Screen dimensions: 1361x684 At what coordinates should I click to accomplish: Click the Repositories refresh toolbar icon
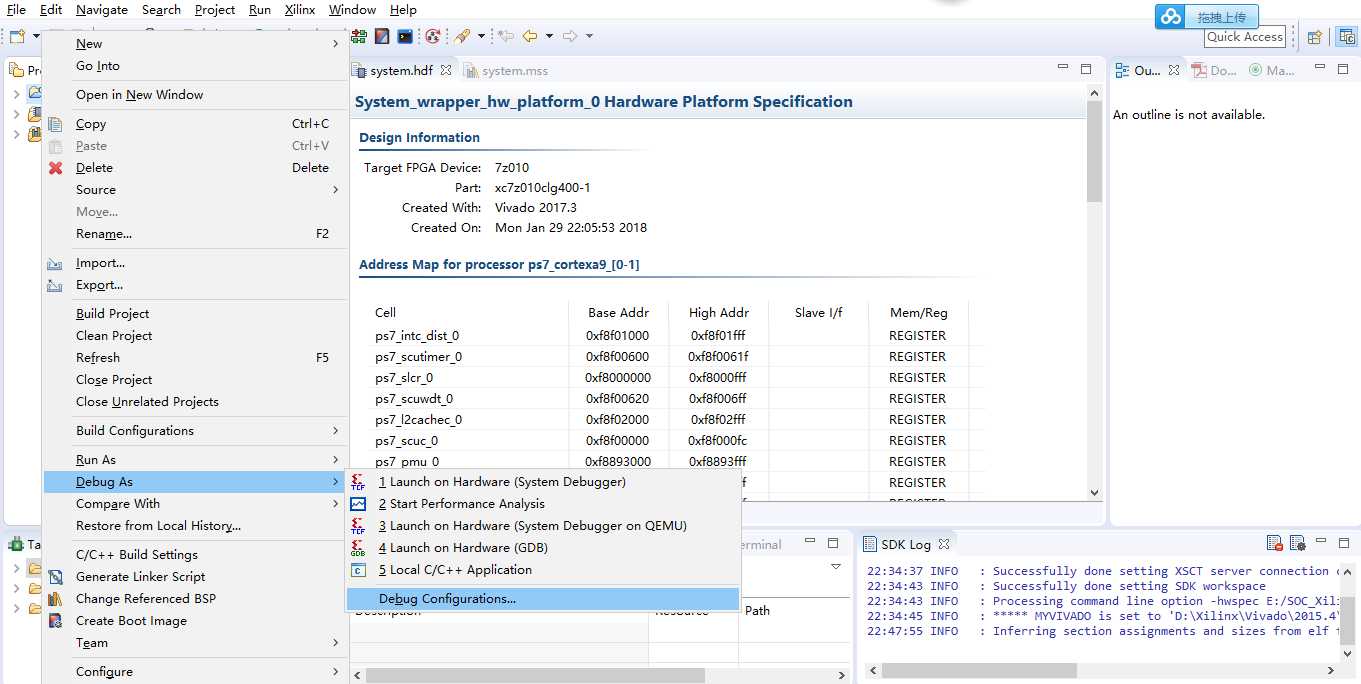[x=433, y=36]
